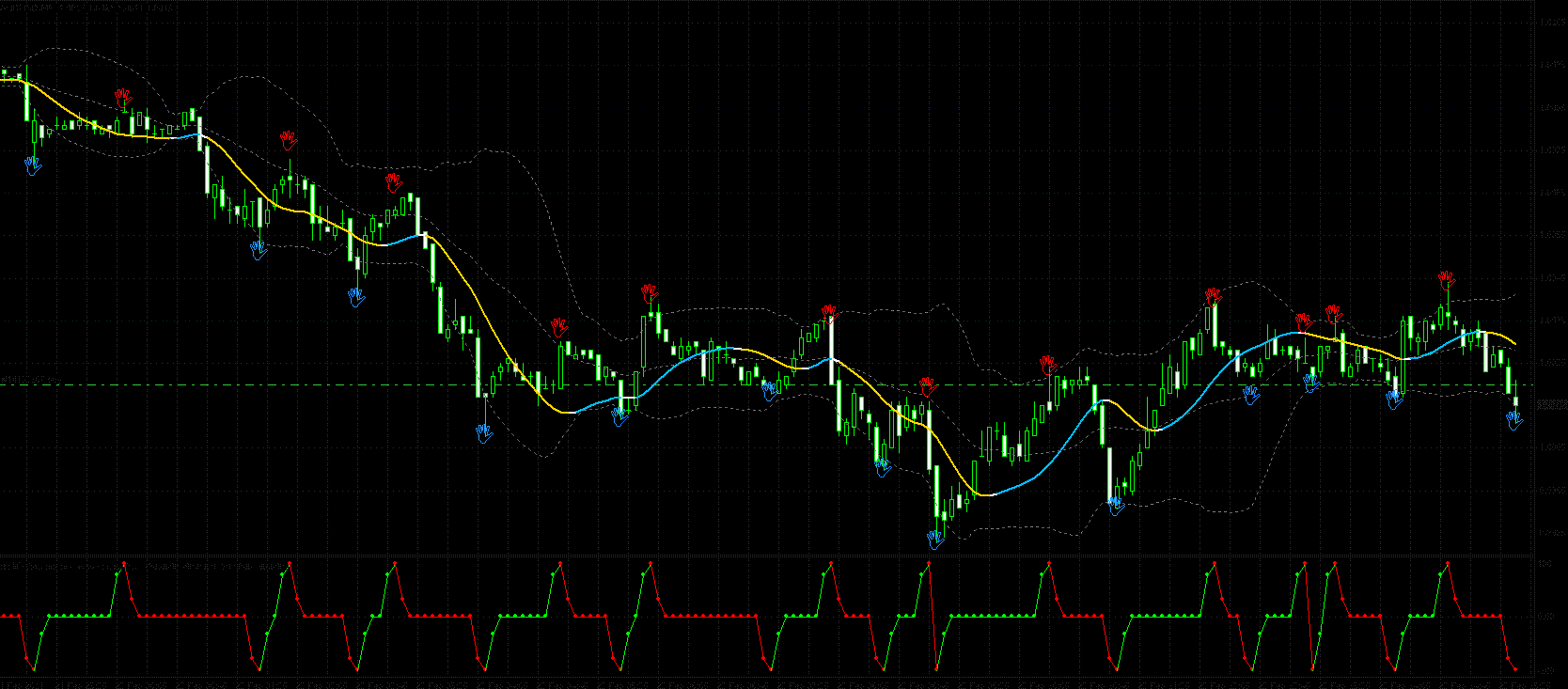The image size is (1568, 689).
Task: Choose the third red hand signal from the left
Action: pyautogui.click(x=394, y=181)
